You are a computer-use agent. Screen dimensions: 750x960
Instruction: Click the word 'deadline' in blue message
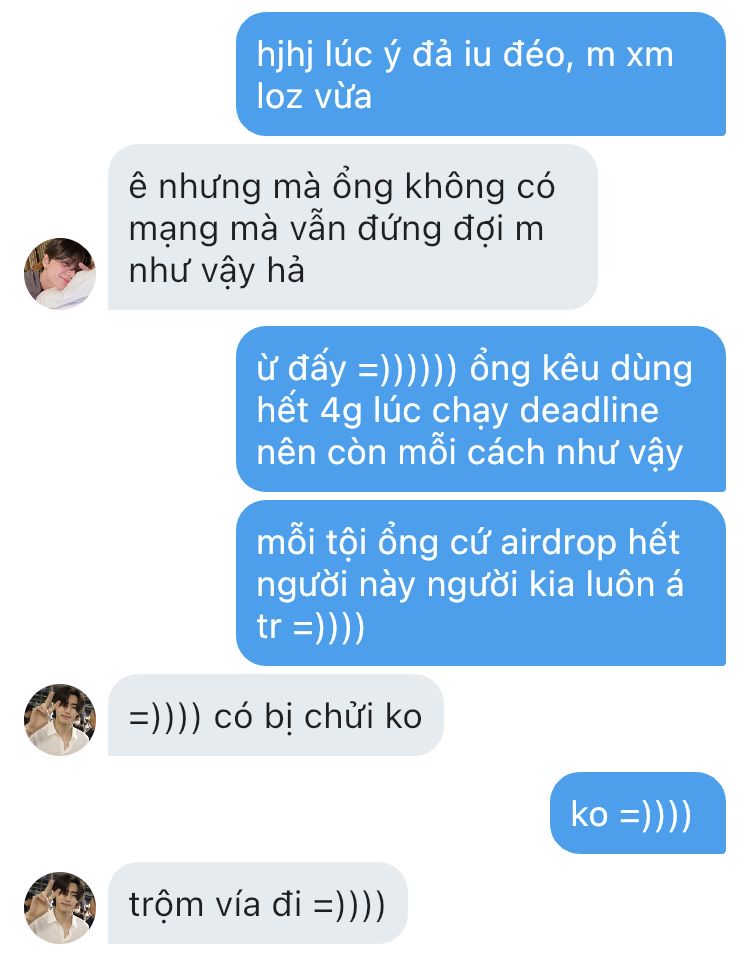tap(589, 410)
